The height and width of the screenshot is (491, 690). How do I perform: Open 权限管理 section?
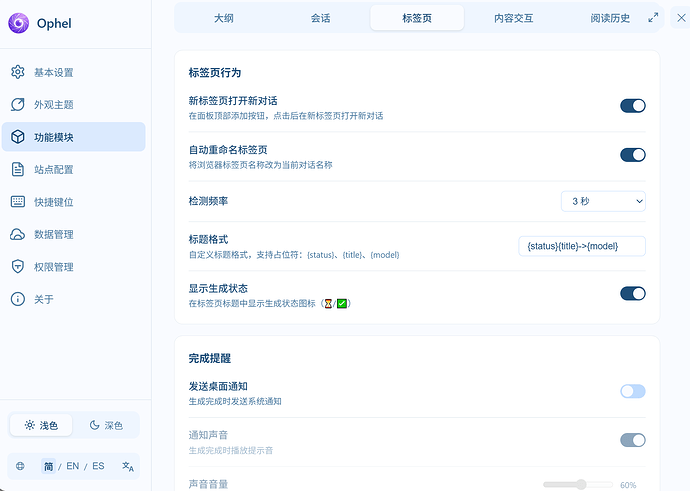coord(73,267)
